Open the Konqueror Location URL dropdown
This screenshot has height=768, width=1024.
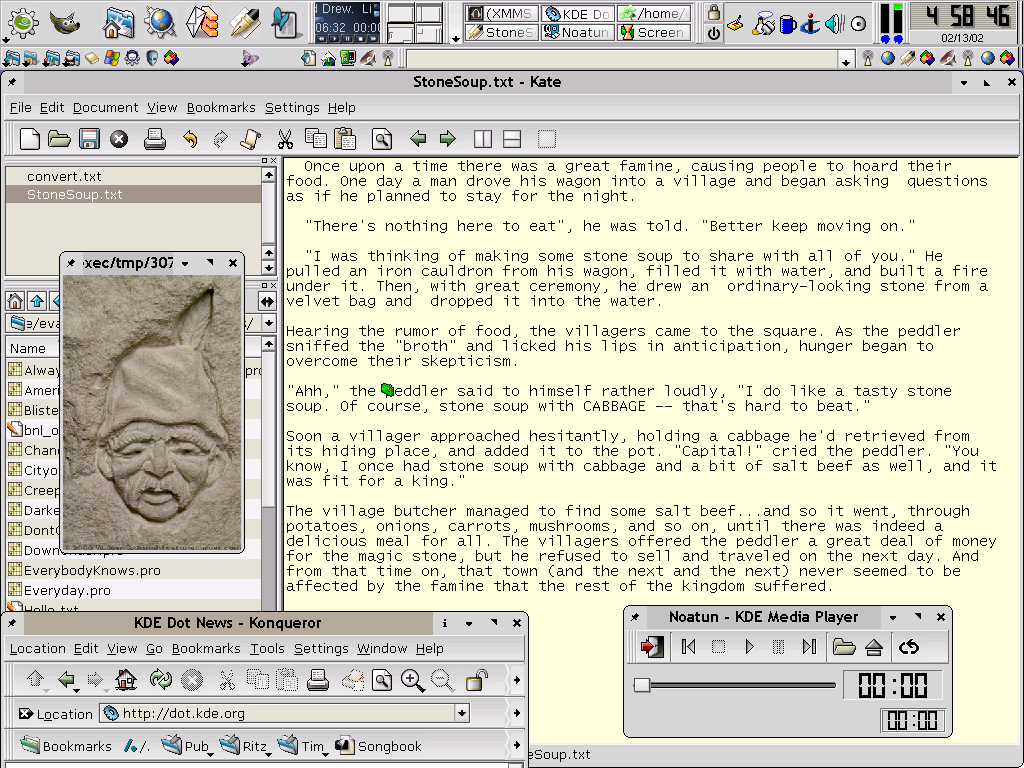pyautogui.click(x=462, y=713)
